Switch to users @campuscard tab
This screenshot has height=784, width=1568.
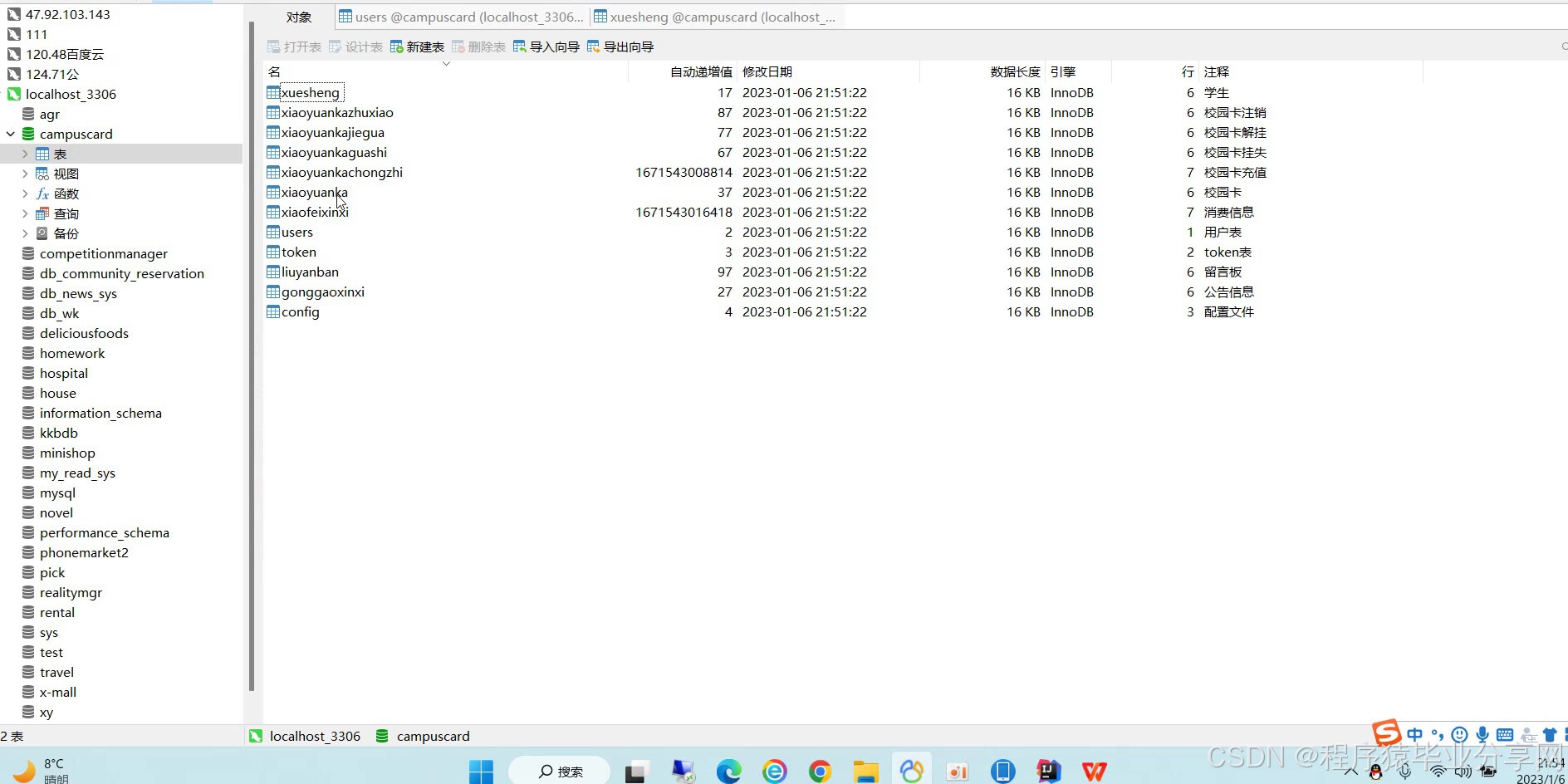coord(461,17)
